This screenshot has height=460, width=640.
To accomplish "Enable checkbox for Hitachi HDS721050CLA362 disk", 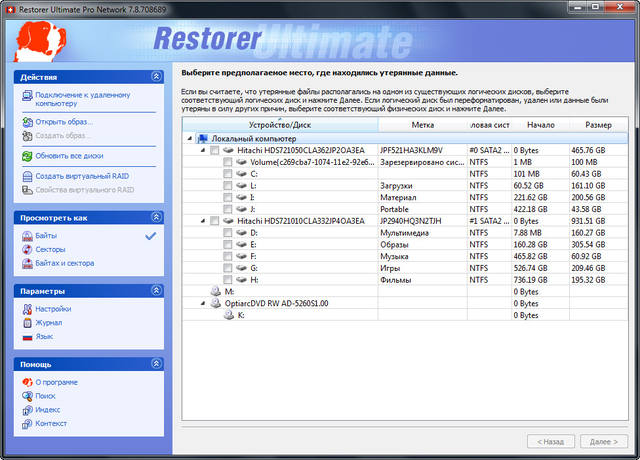I will (x=214, y=150).
